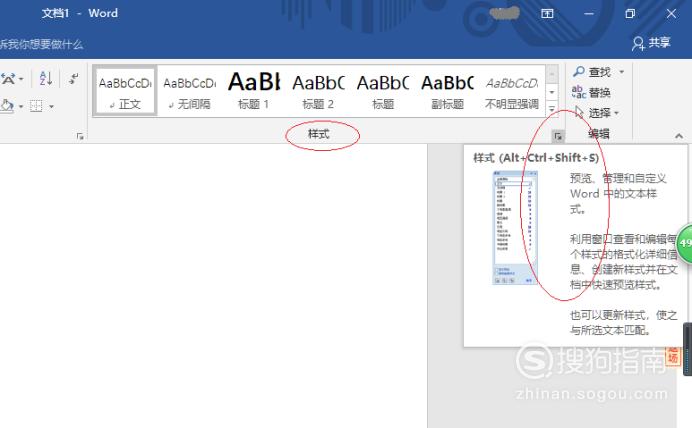This screenshot has width=692, height=428.
Task: Minimize the Word window
Action: 589,14
